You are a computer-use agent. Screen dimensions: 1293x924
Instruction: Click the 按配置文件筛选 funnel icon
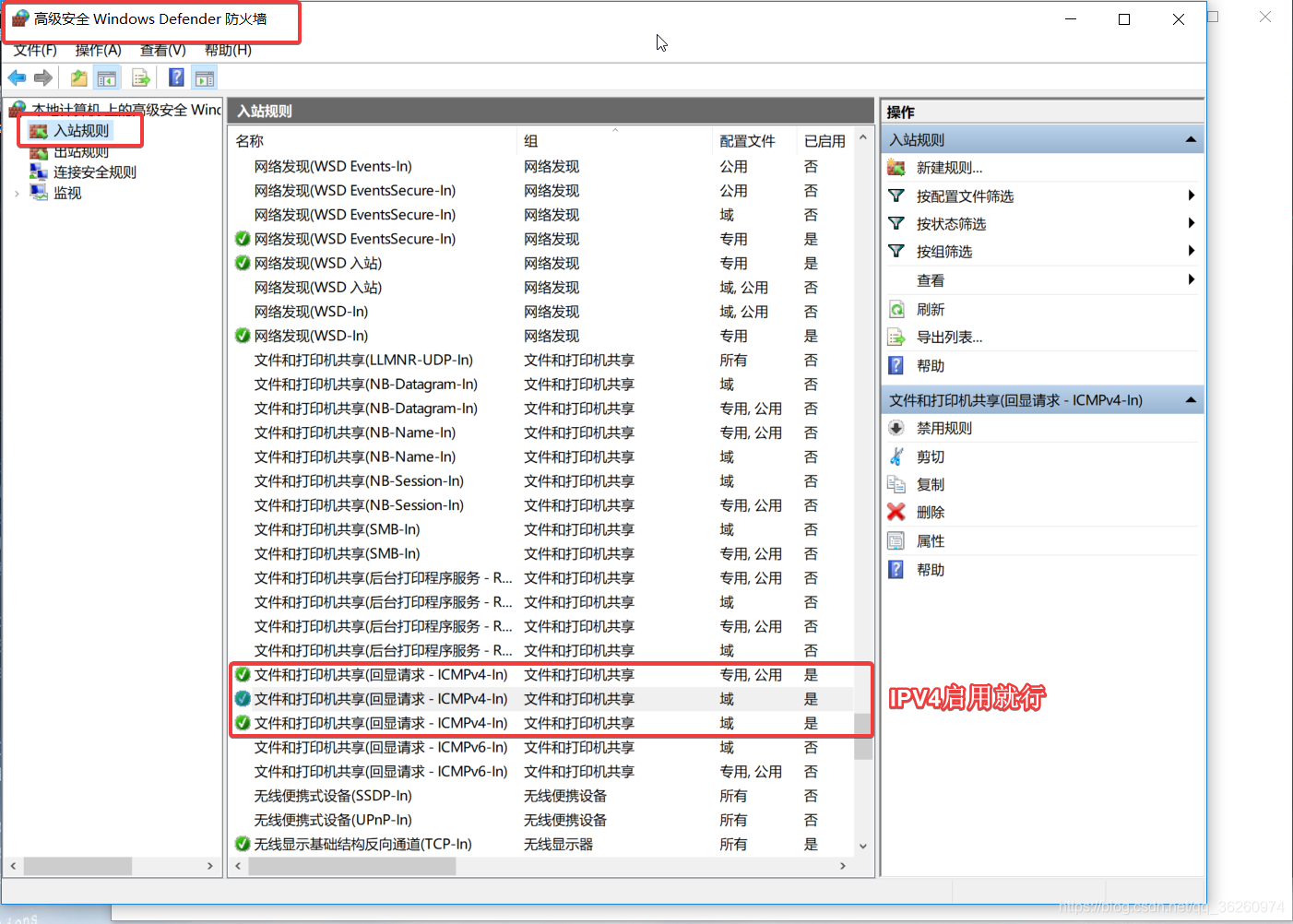(896, 195)
